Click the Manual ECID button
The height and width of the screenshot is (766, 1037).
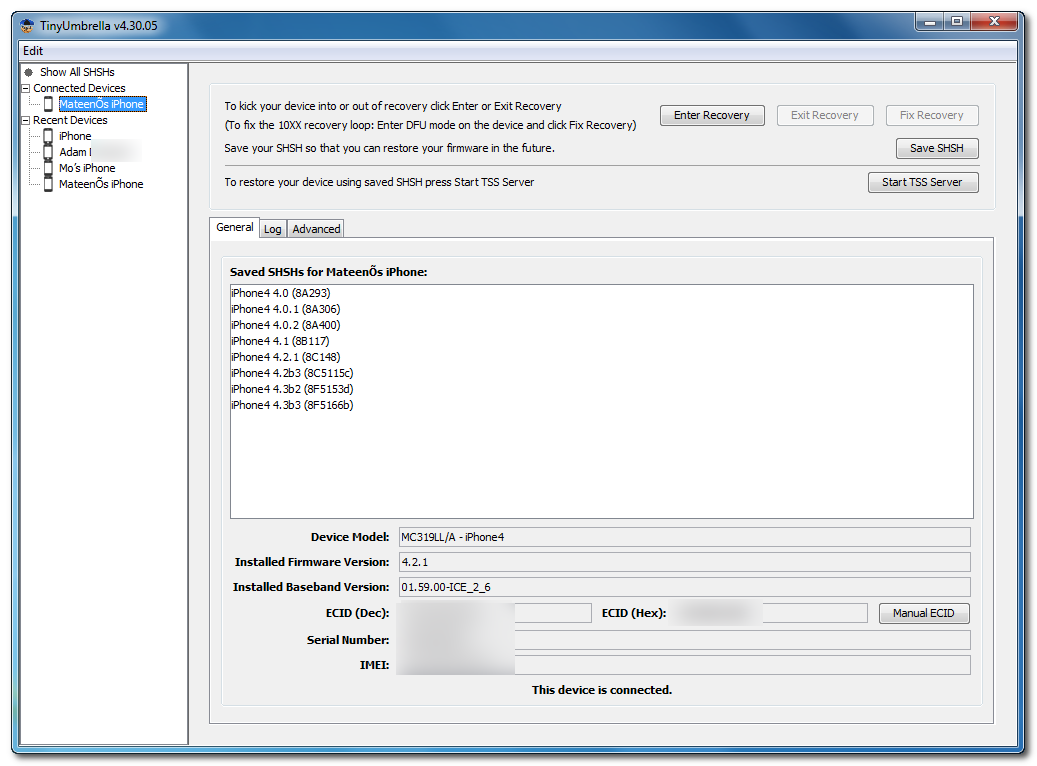click(923, 613)
